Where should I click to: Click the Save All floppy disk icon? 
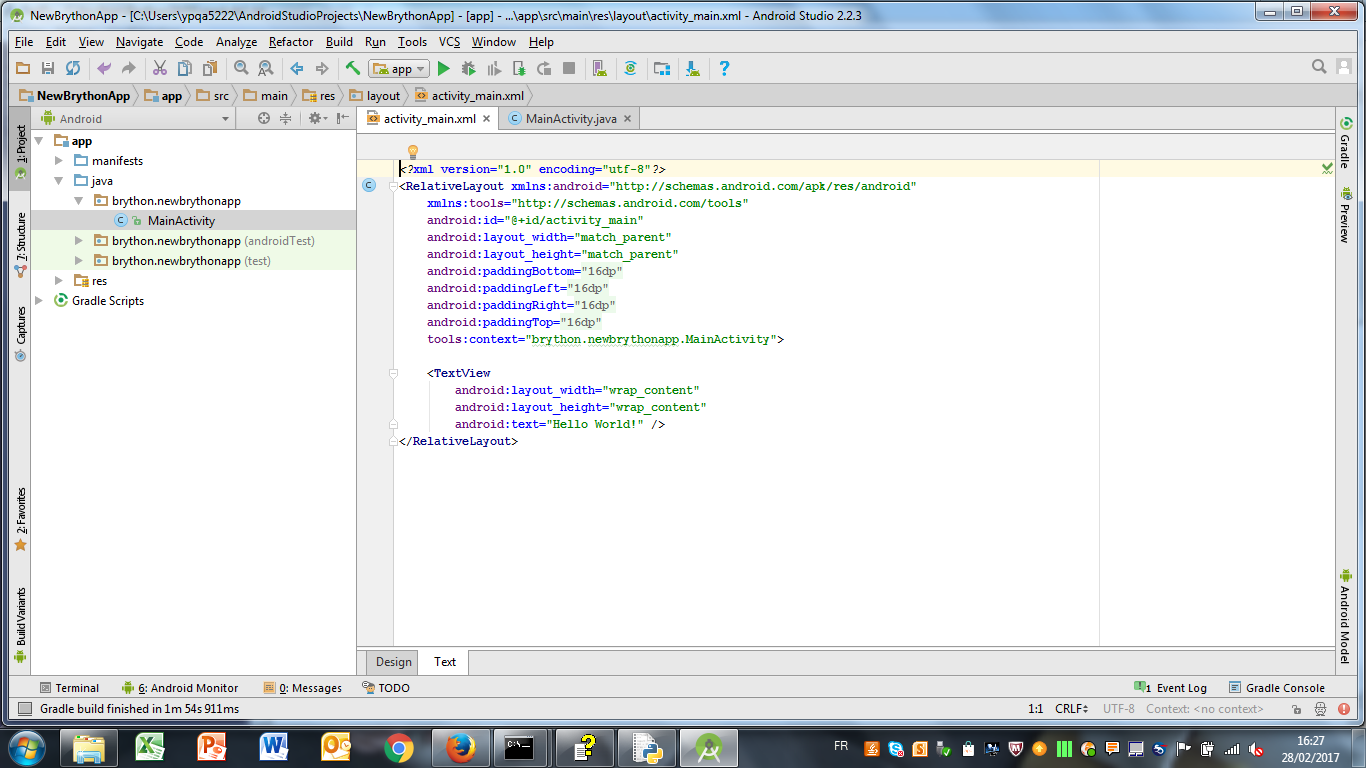point(47,69)
